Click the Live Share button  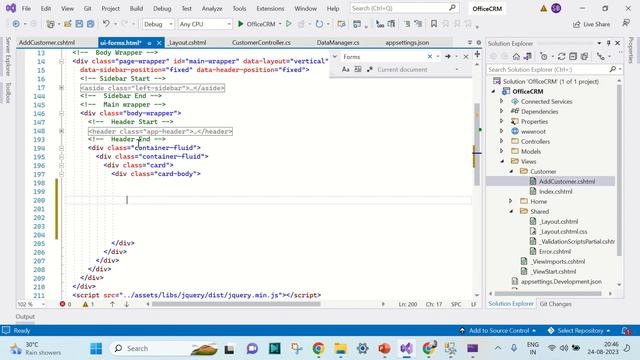[x=591, y=24]
